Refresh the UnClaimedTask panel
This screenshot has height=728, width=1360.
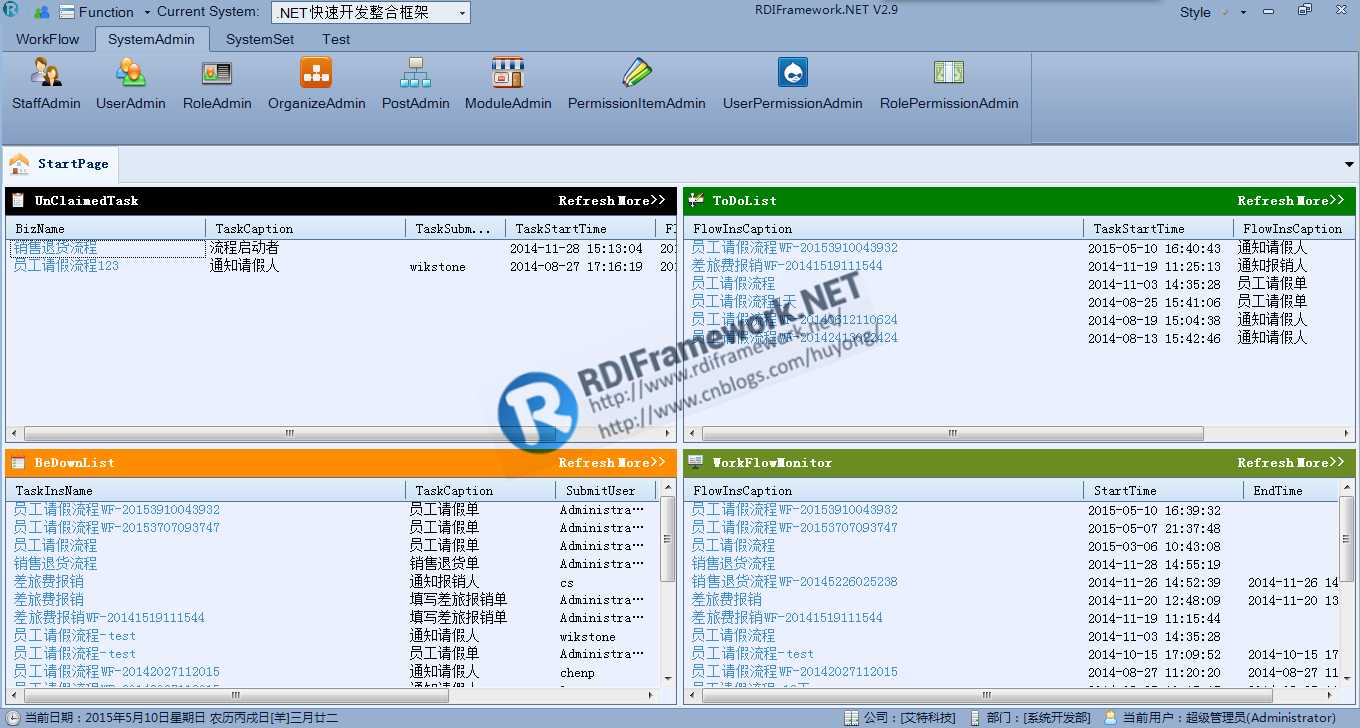tap(587, 200)
